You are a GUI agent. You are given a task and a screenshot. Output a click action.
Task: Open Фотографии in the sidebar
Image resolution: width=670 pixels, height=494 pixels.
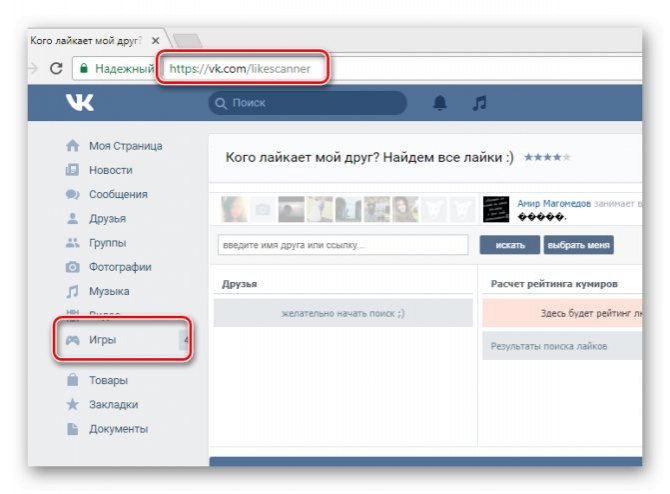coord(120,267)
